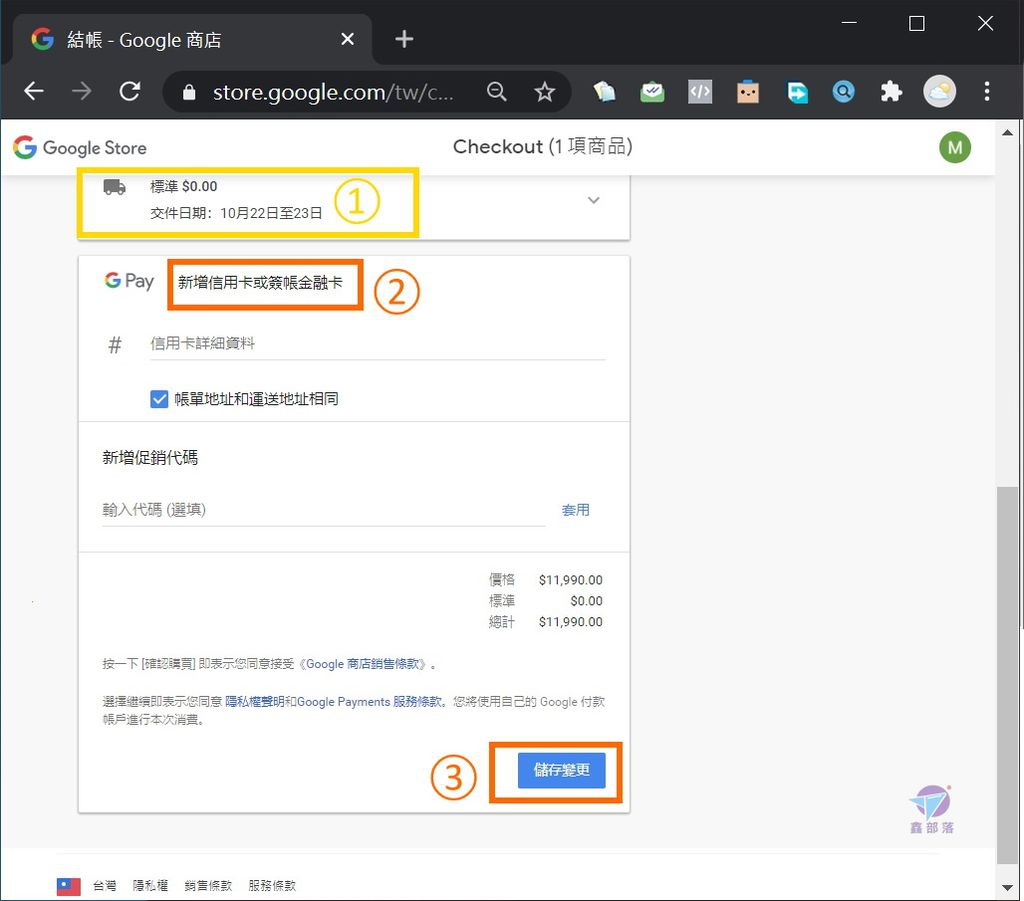Maximize the Chrome window

pyautogui.click(x=917, y=24)
